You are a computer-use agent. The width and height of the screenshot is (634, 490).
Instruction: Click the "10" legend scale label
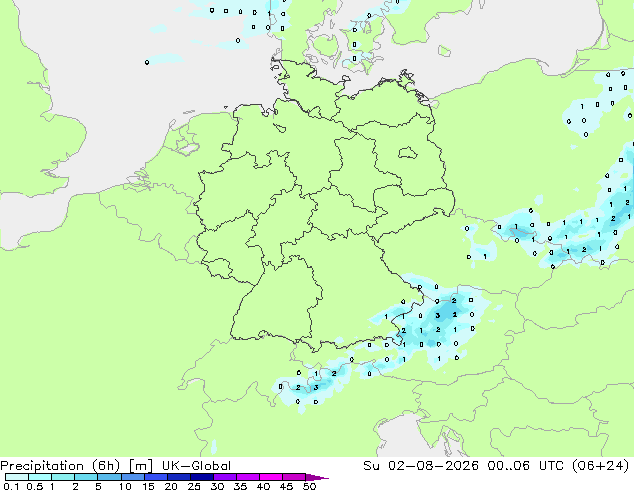pyautogui.click(x=125, y=486)
